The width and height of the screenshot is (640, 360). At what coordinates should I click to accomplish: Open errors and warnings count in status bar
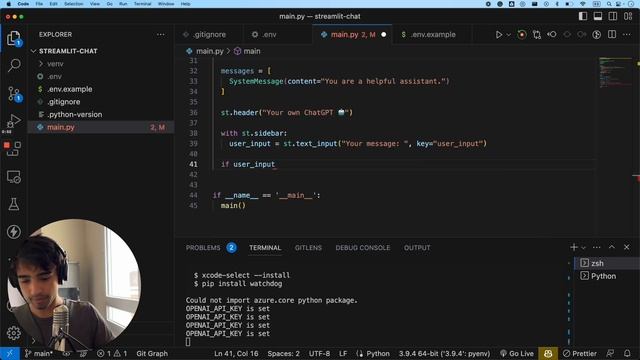coord(112,353)
